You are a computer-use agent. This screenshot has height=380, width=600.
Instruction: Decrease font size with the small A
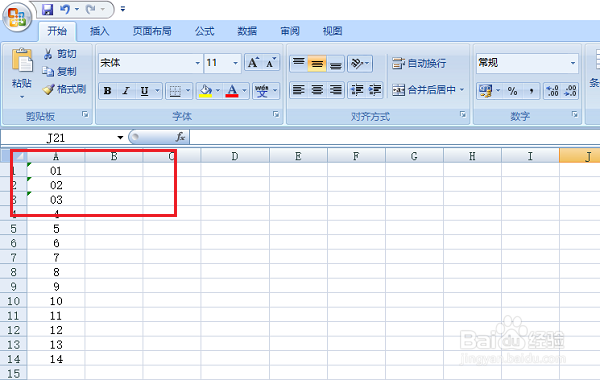point(271,63)
